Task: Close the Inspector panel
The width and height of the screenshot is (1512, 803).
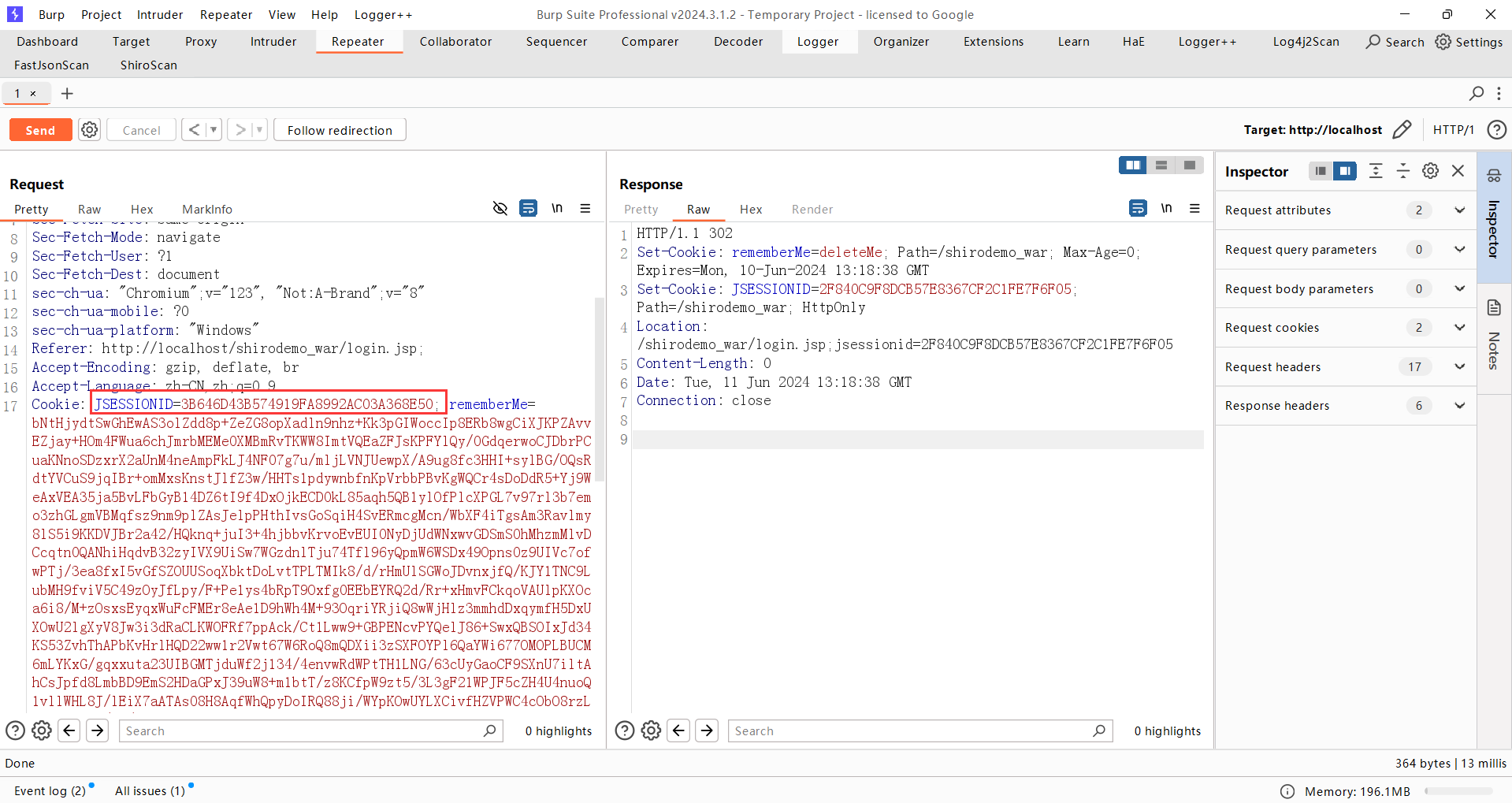Action: (1458, 171)
